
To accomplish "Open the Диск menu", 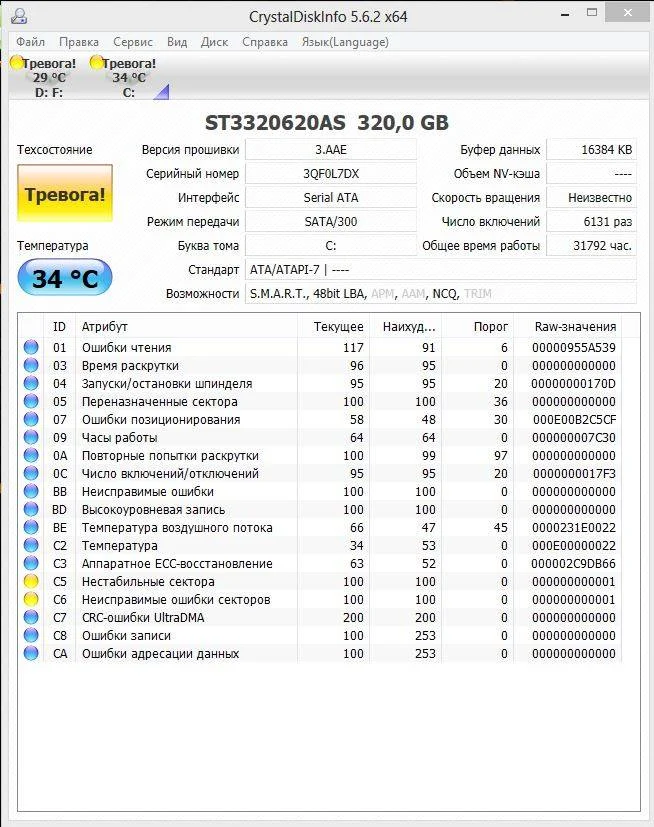I will pyautogui.click(x=214, y=42).
